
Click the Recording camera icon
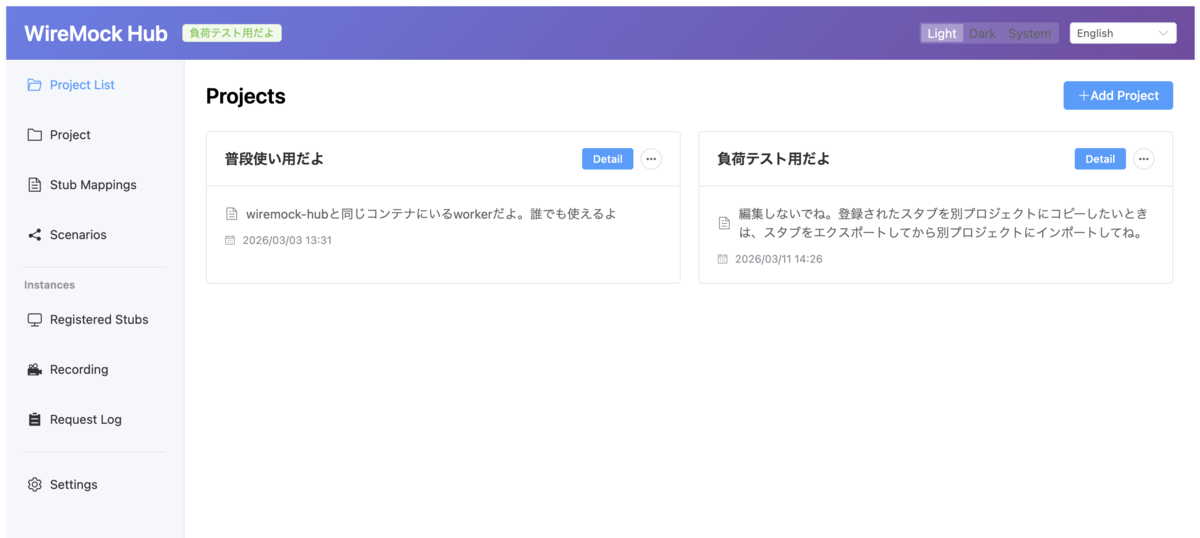point(35,370)
